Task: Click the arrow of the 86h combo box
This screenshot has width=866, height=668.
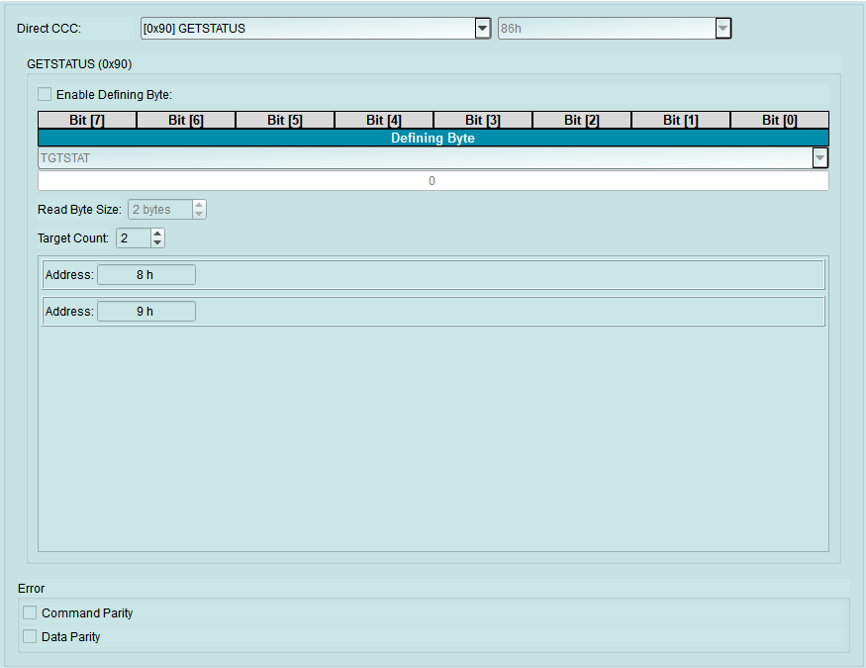Action: [723, 28]
